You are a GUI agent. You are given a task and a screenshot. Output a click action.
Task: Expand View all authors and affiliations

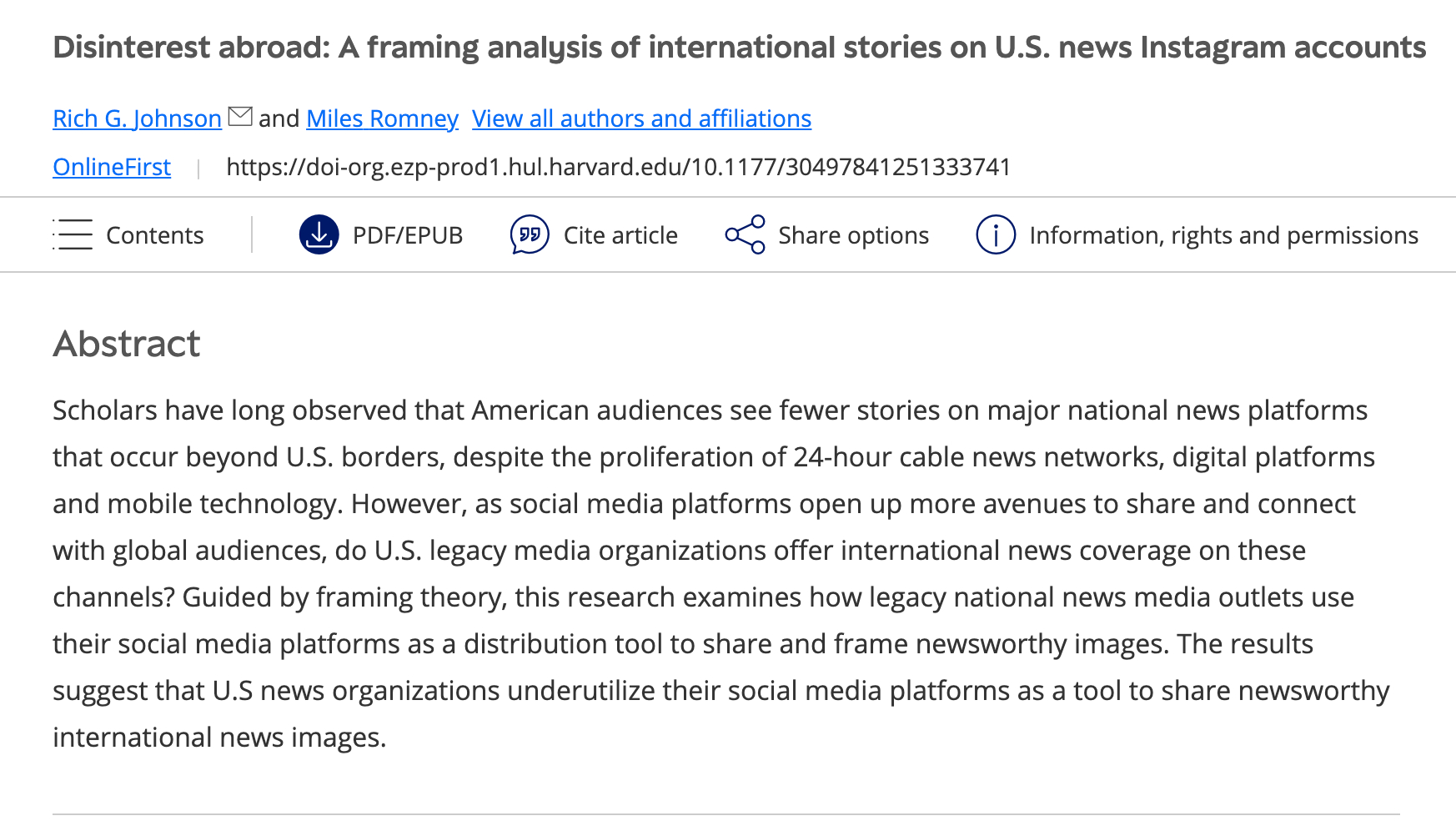pyautogui.click(x=641, y=118)
